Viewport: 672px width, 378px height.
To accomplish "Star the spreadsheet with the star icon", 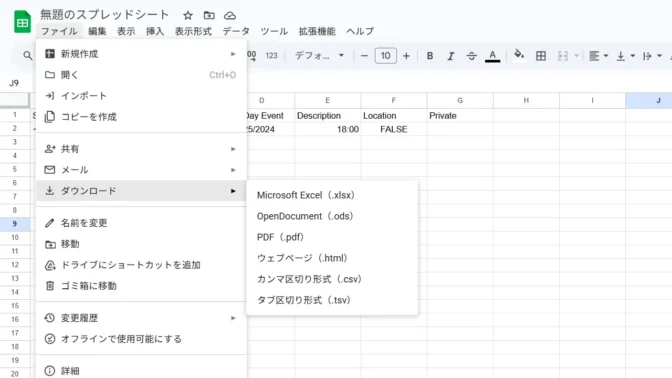I will pos(188,16).
